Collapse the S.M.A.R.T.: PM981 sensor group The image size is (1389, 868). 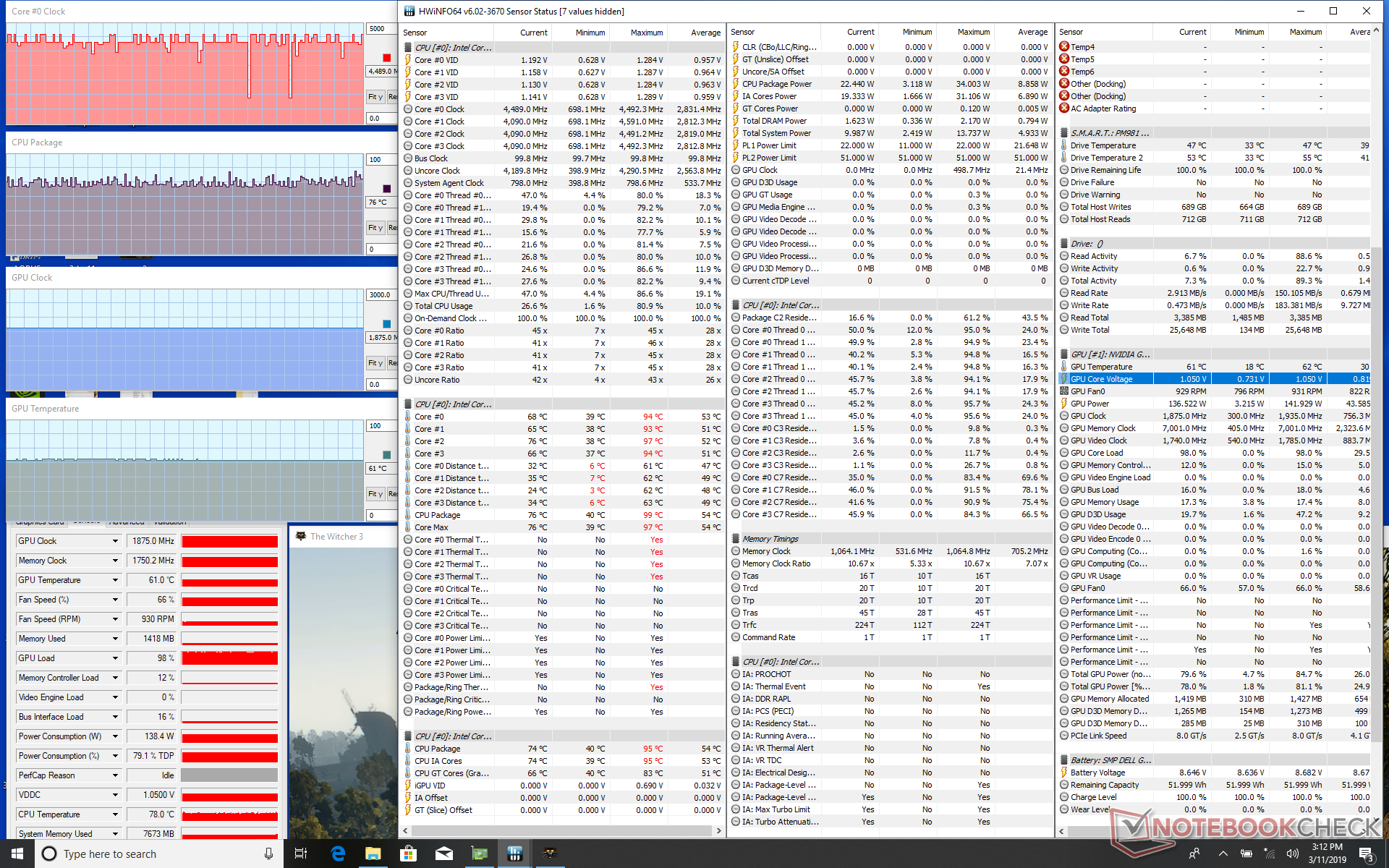(x=1064, y=133)
